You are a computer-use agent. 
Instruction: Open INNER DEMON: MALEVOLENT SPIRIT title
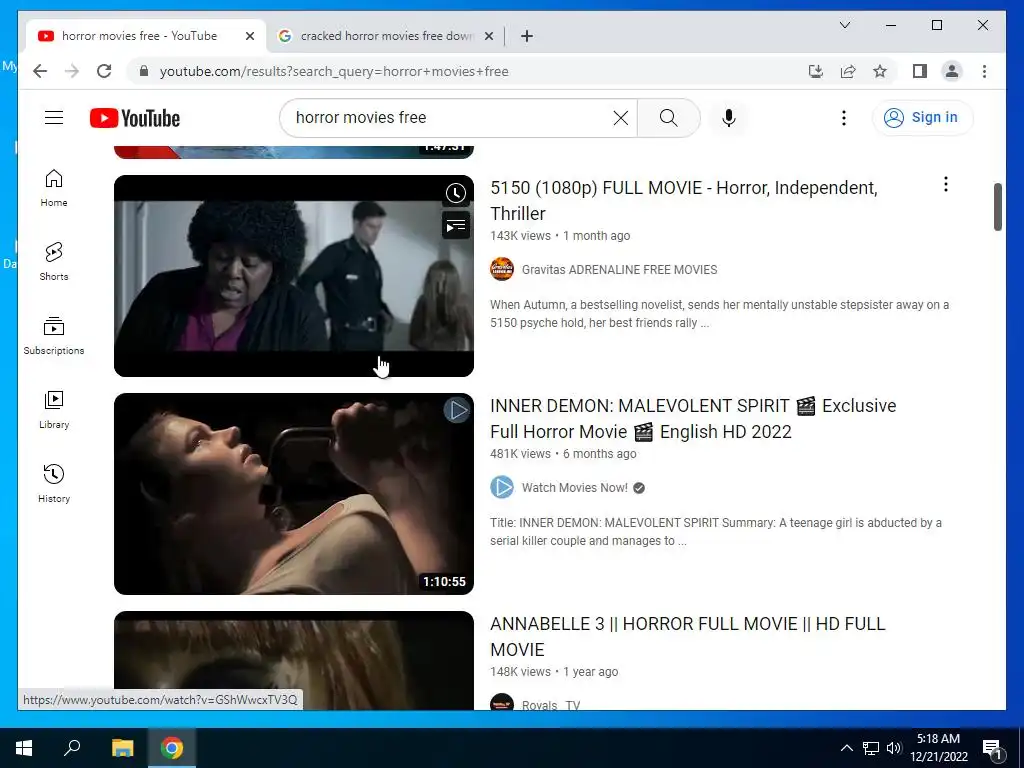click(693, 419)
